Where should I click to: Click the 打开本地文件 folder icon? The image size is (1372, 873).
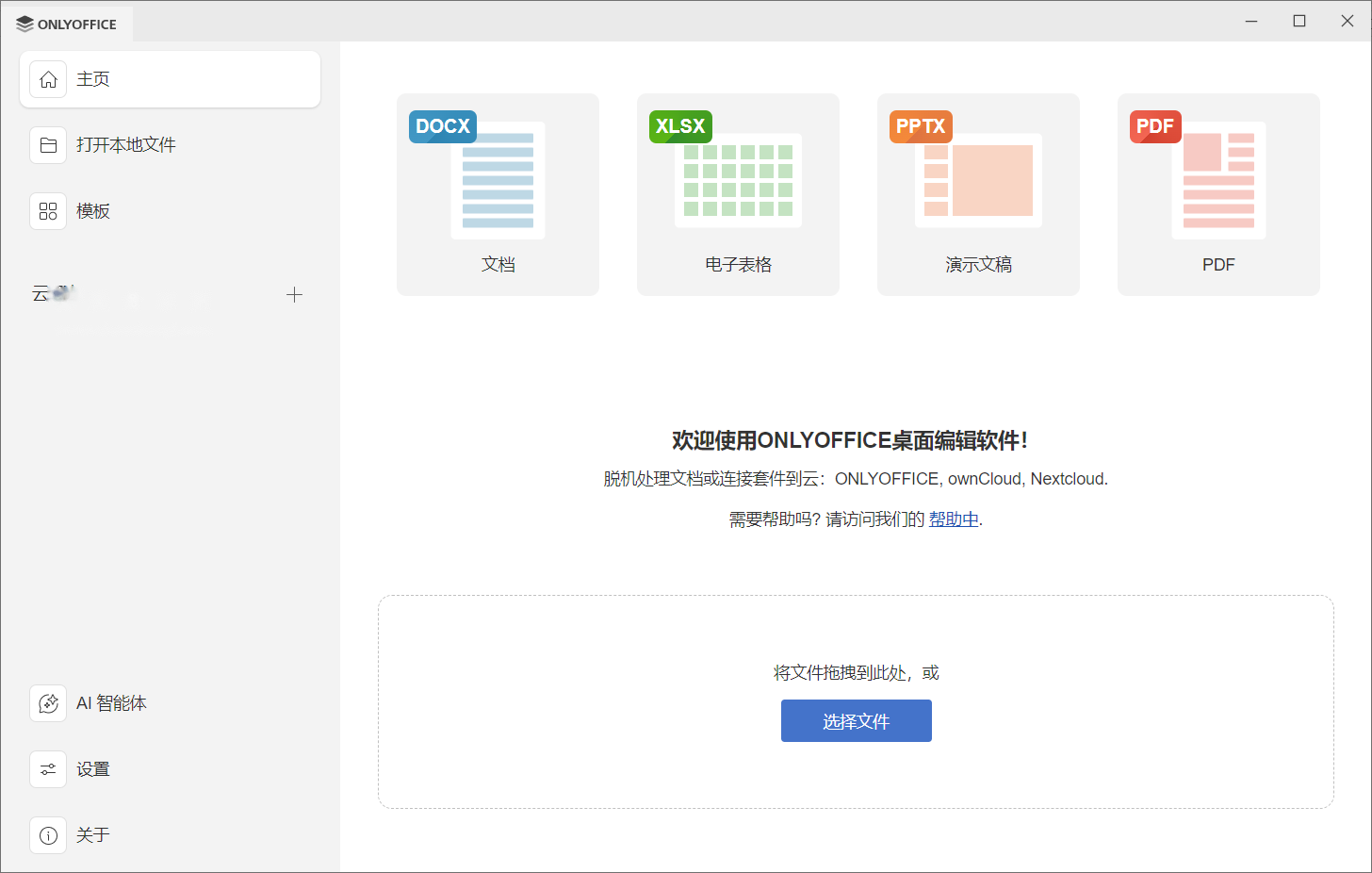point(48,145)
